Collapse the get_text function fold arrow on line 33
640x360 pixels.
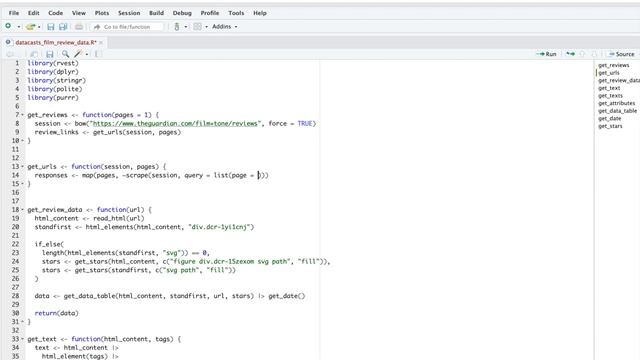tap(22, 339)
